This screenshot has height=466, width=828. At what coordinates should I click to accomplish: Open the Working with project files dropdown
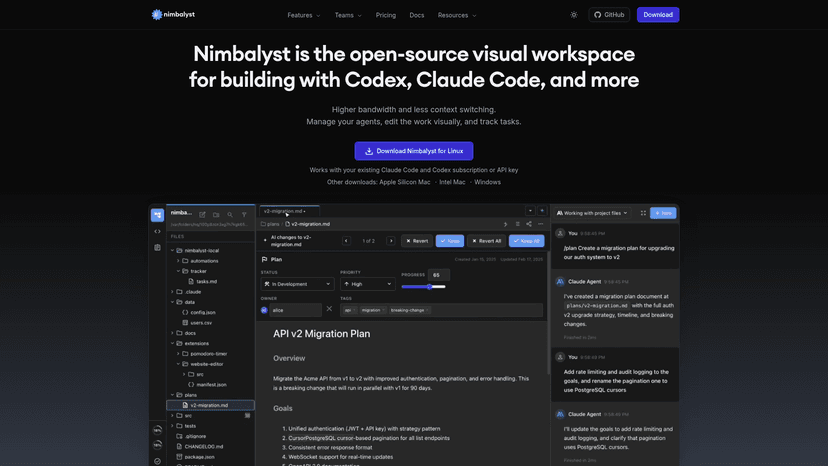pos(591,213)
